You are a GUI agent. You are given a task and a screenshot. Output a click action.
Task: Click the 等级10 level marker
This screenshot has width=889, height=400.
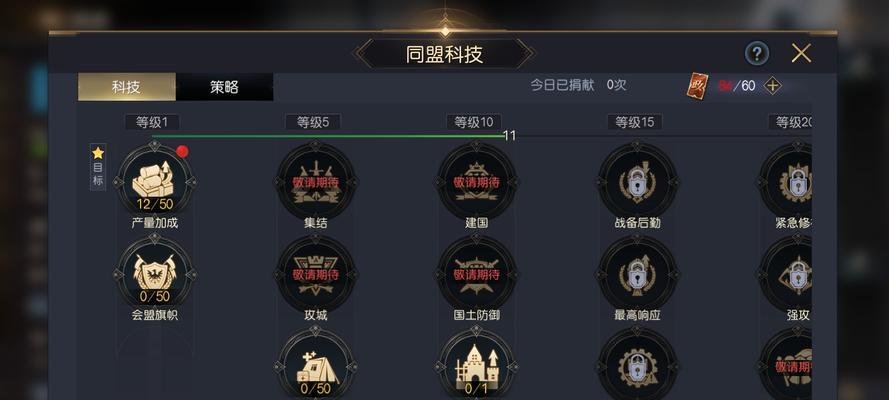pyautogui.click(x=474, y=122)
